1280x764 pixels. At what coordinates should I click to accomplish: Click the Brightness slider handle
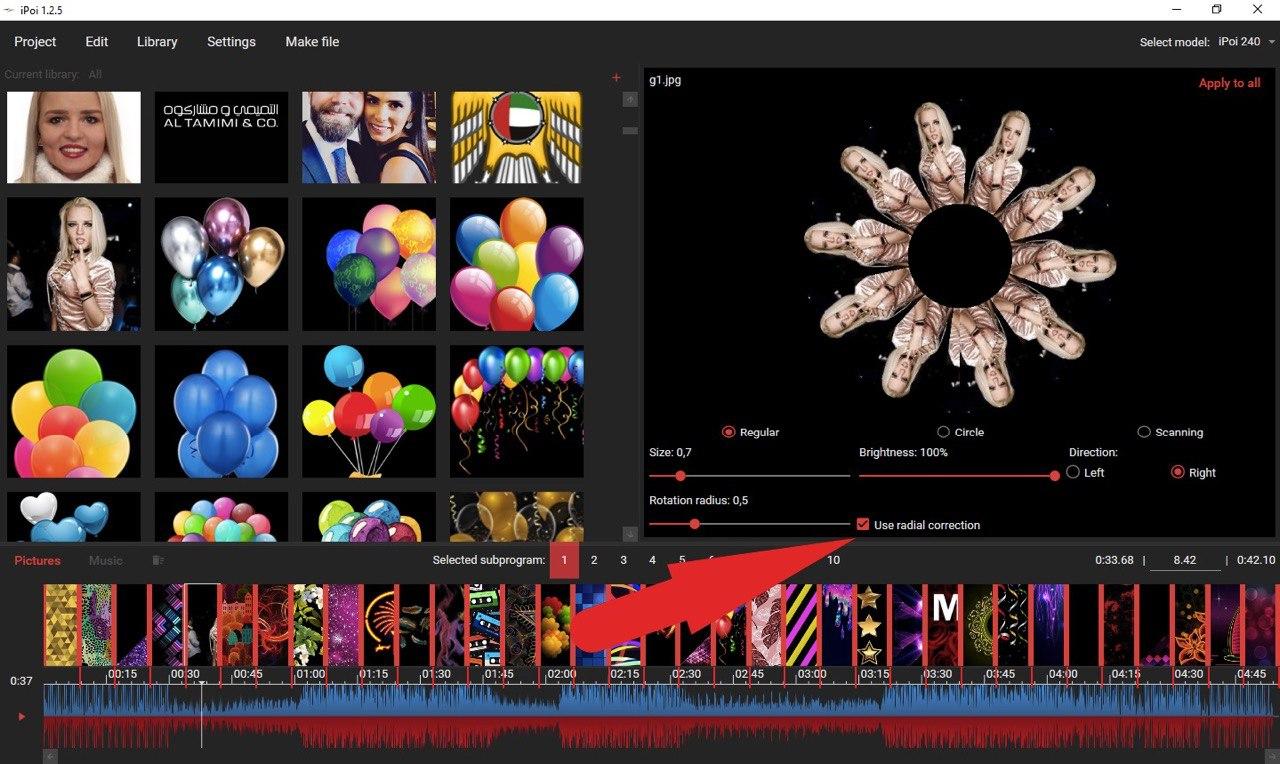[x=1054, y=476]
